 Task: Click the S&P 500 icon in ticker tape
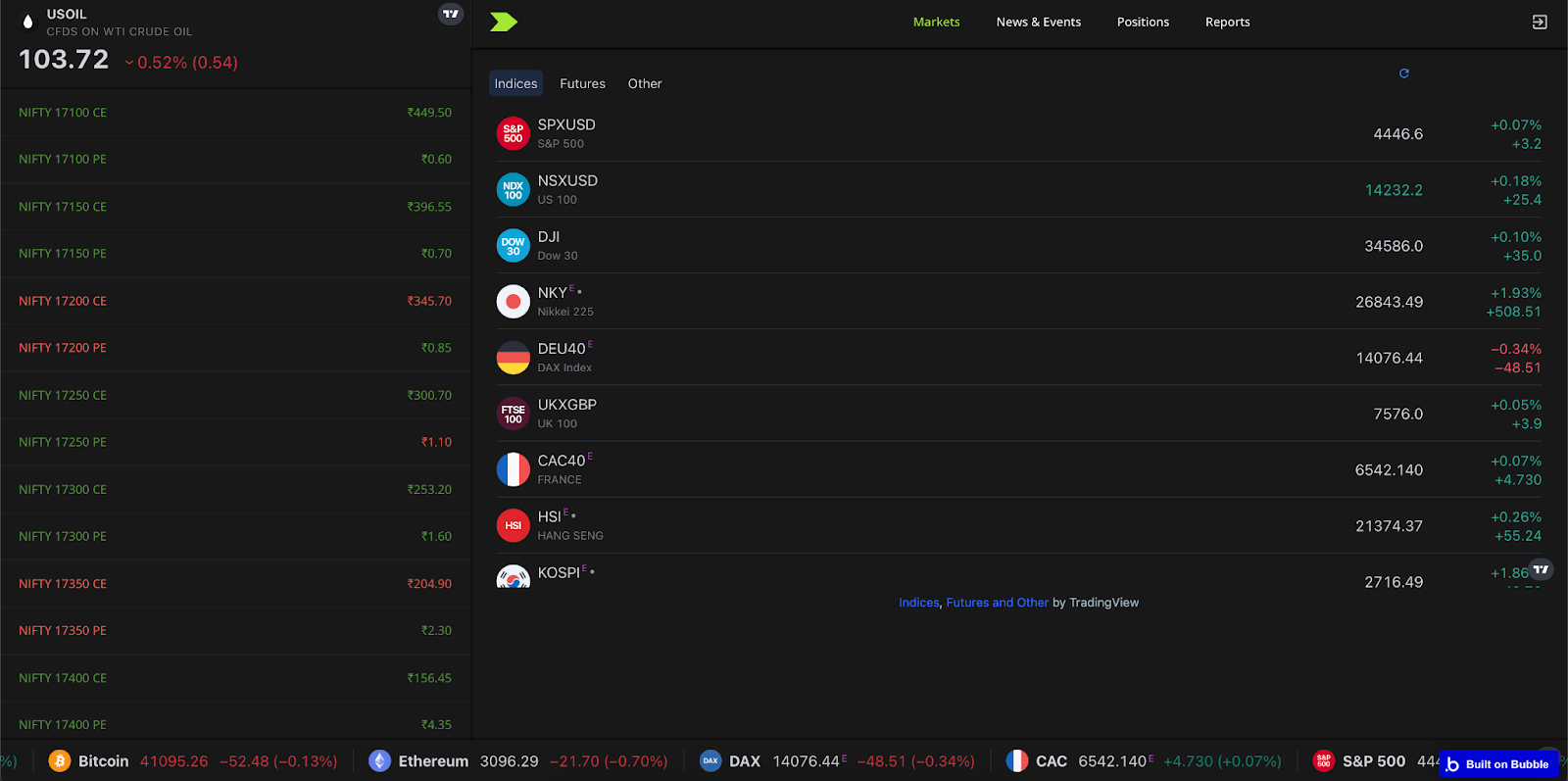[x=1323, y=760]
